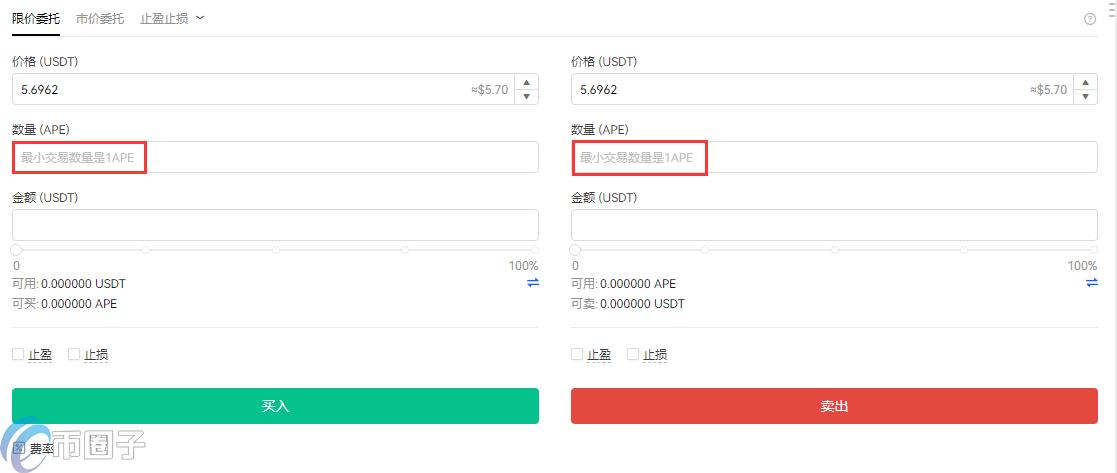Screen dimensions: 1117x473
Task: Click sell slider 75% point
Action: tap(964, 250)
